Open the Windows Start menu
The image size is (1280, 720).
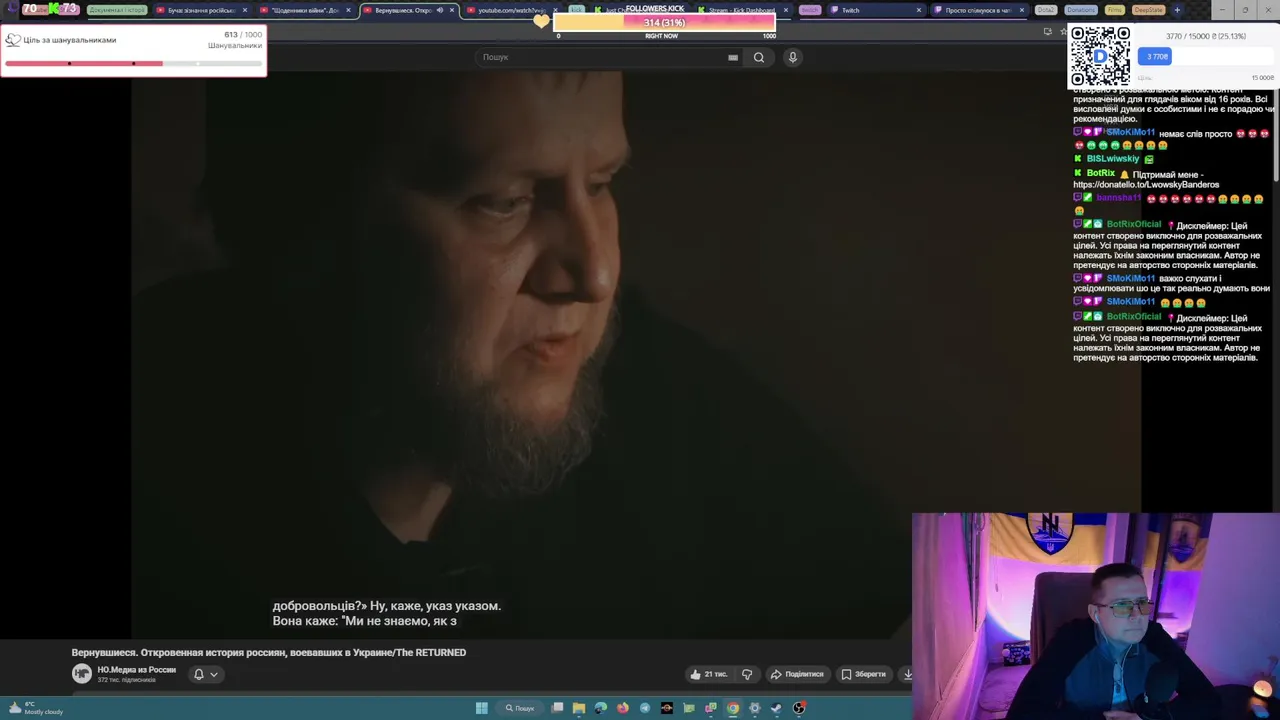click(x=481, y=708)
